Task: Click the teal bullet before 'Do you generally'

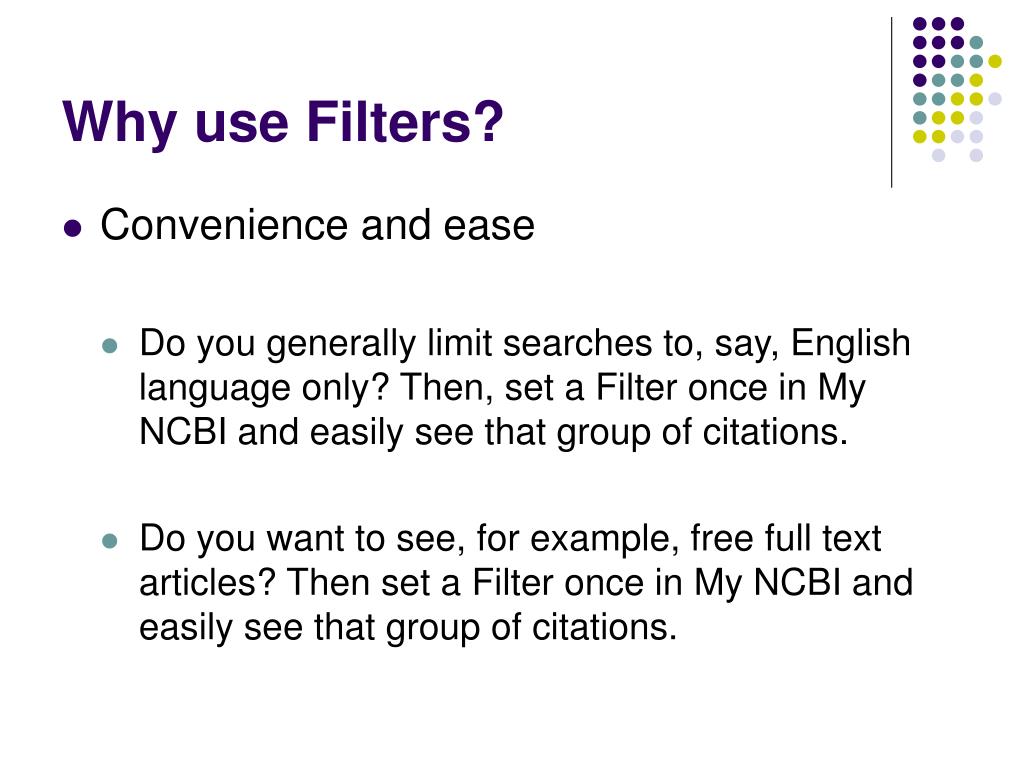Action: coord(110,345)
